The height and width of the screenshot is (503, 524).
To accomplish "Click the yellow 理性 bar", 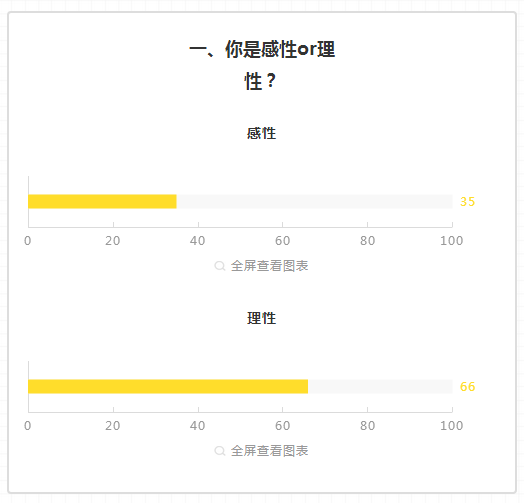I will (168, 386).
